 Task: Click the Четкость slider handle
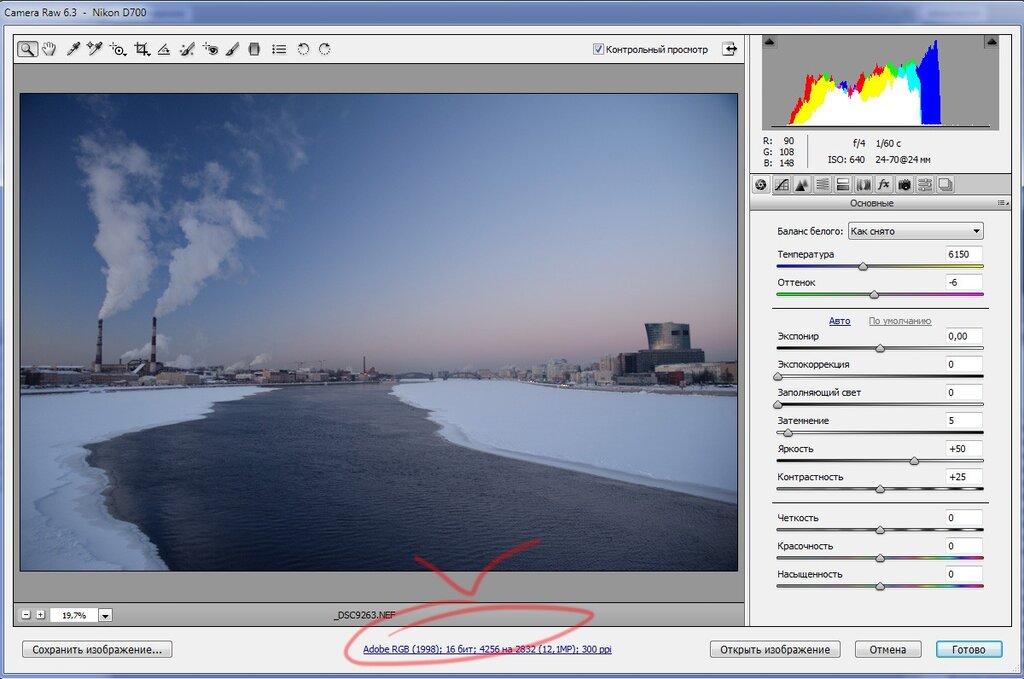[880, 529]
